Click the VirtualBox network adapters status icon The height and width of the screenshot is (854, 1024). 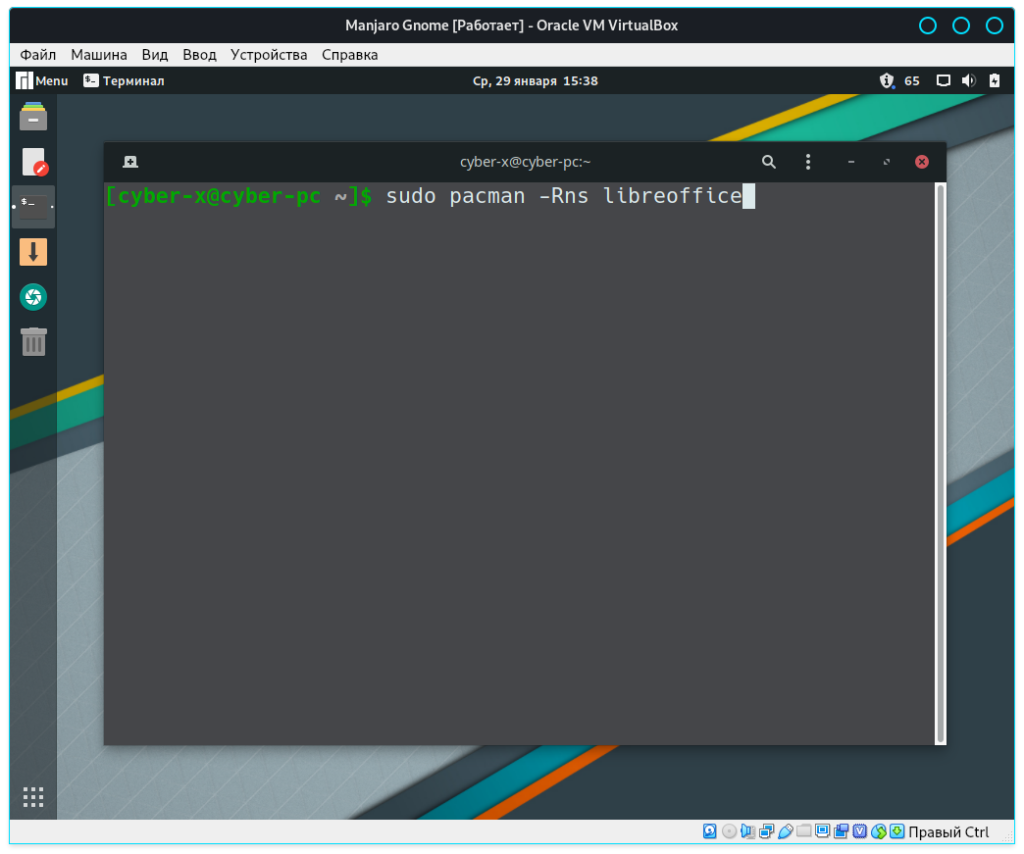[767, 831]
